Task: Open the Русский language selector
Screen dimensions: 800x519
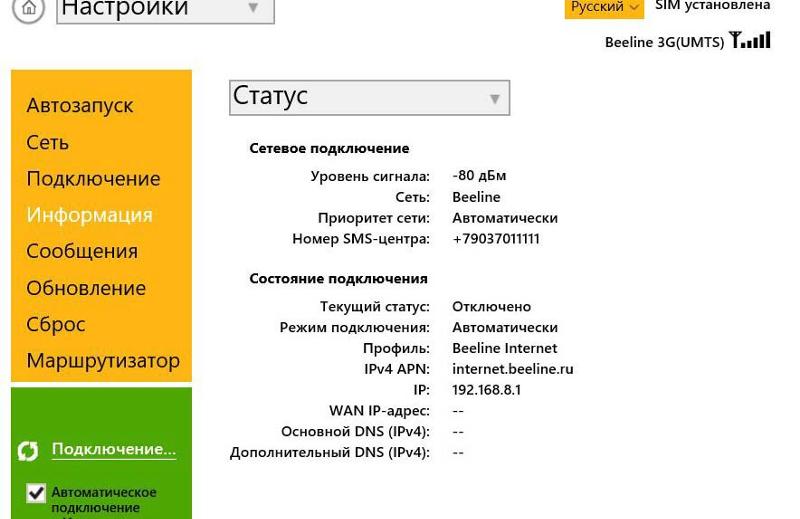Action: point(604,8)
